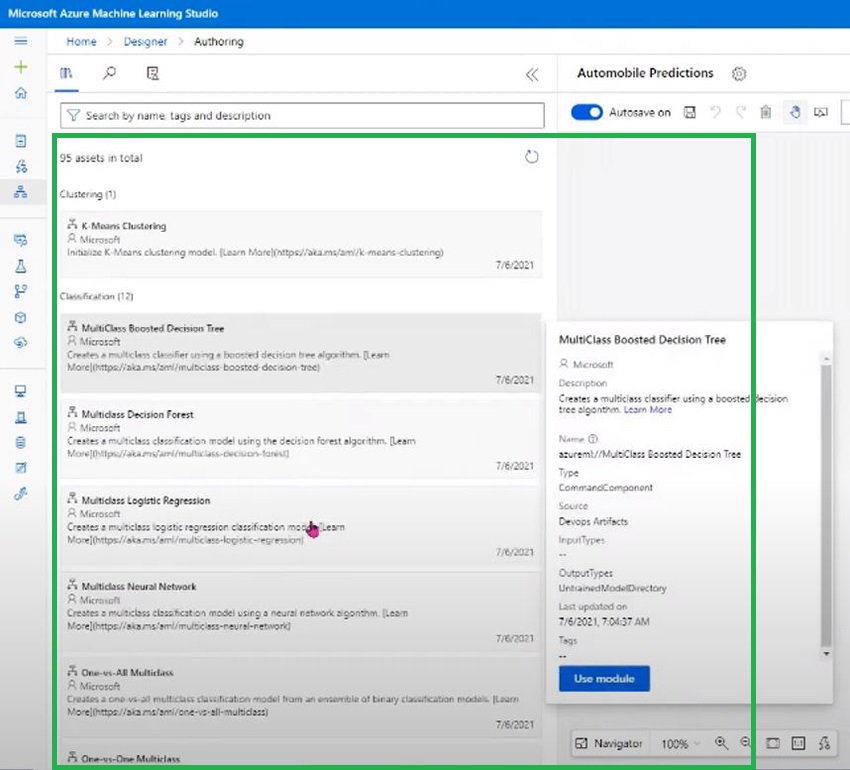The image size is (850, 770).
Task: Click the redo icon in the toolbar
Action: pos(740,112)
